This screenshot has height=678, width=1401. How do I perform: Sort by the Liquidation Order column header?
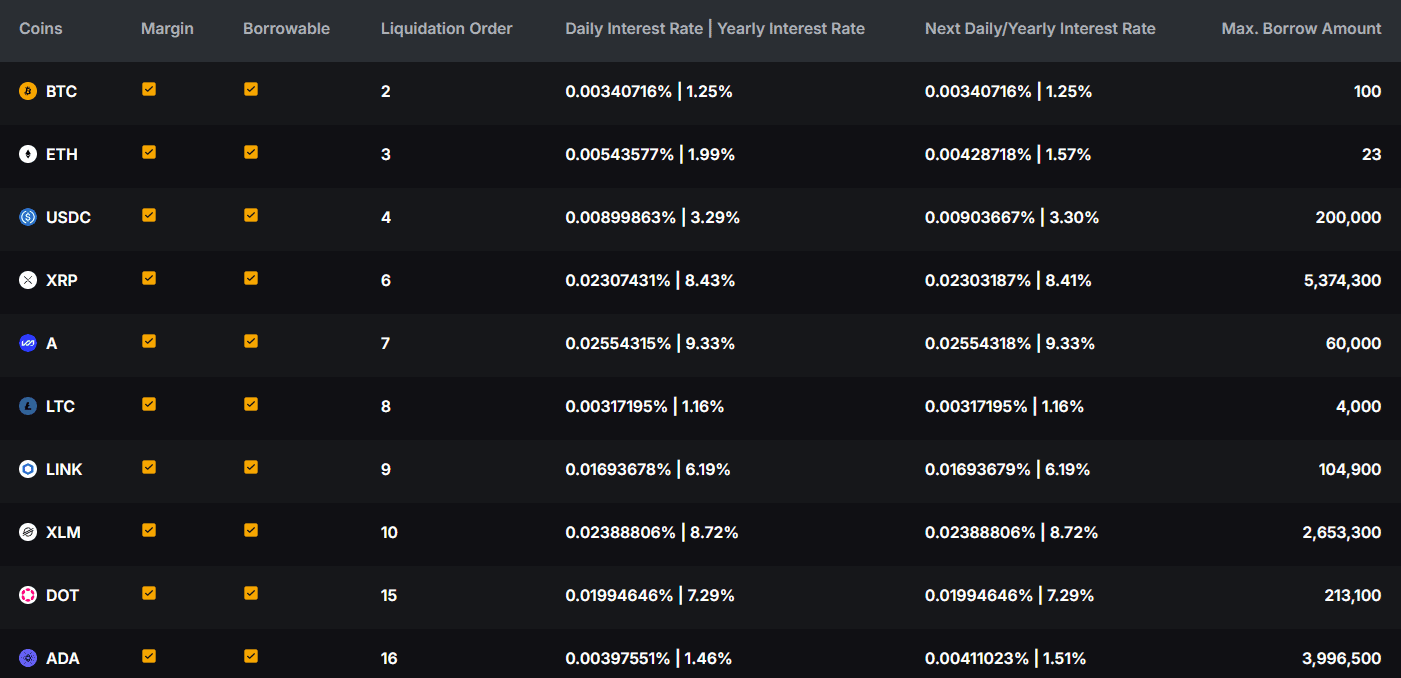coord(446,29)
